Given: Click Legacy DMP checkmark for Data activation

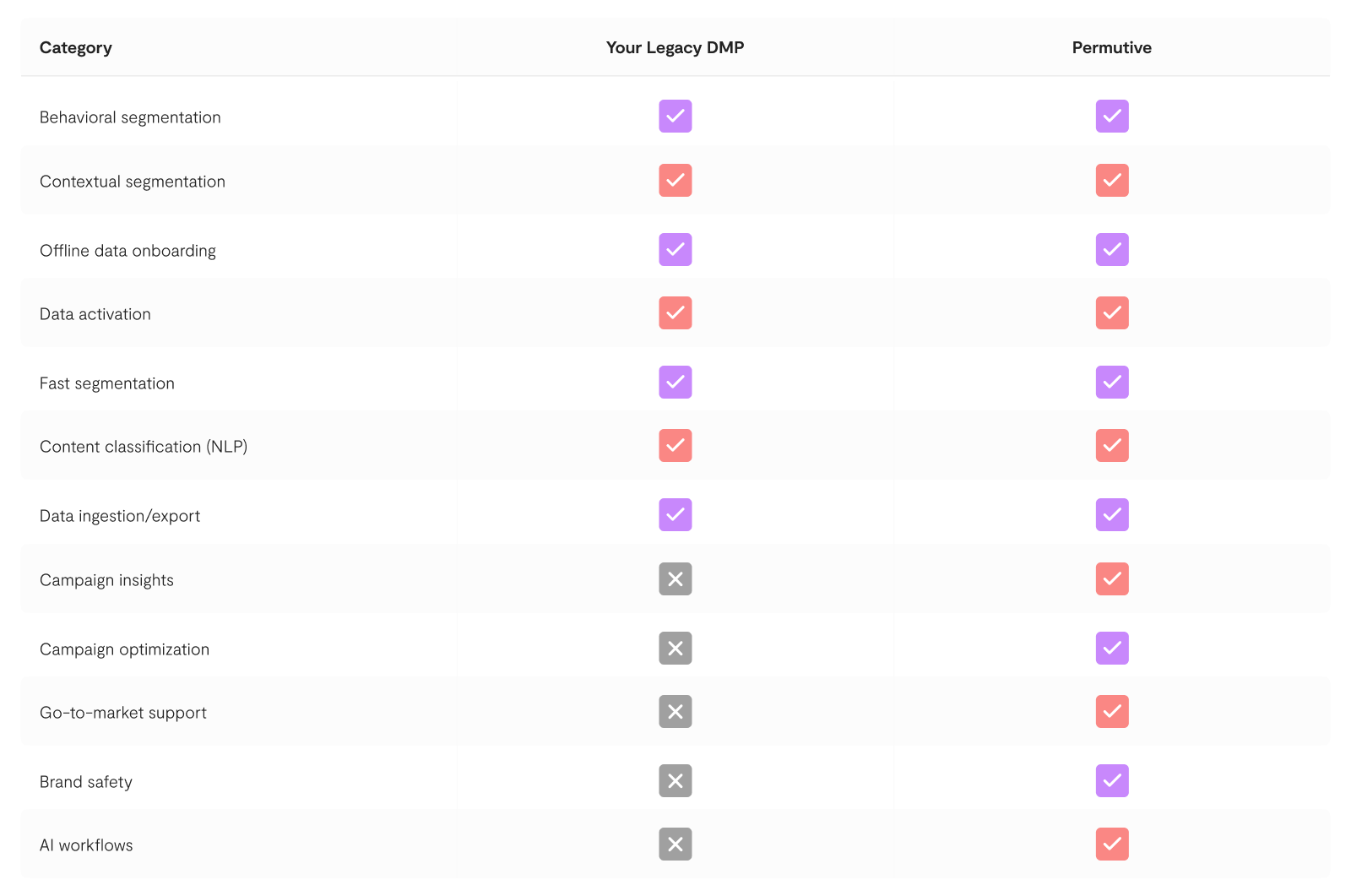Looking at the screenshot, I should (x=675, y=313).
